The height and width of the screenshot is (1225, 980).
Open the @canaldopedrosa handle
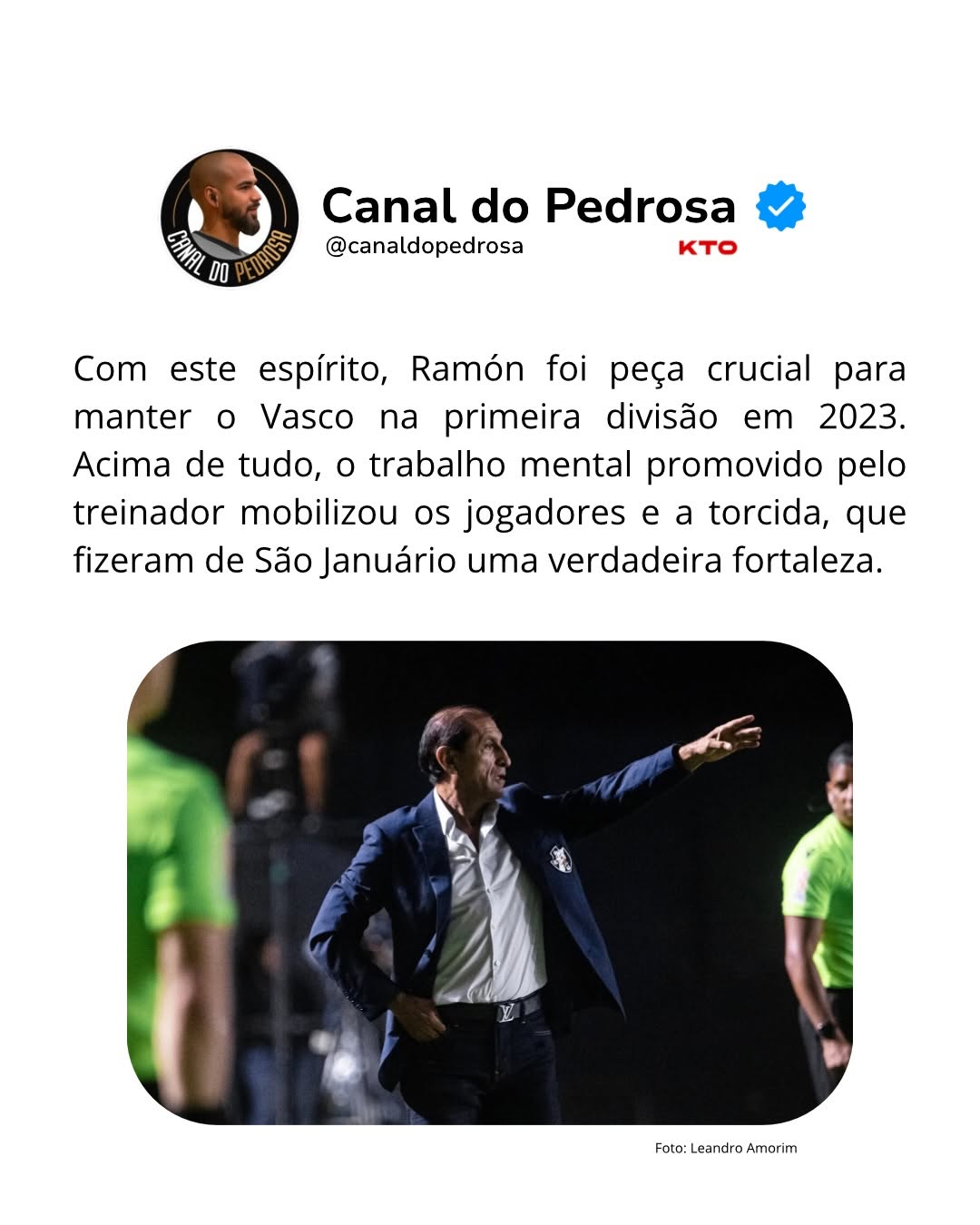(x=425, y=246)
